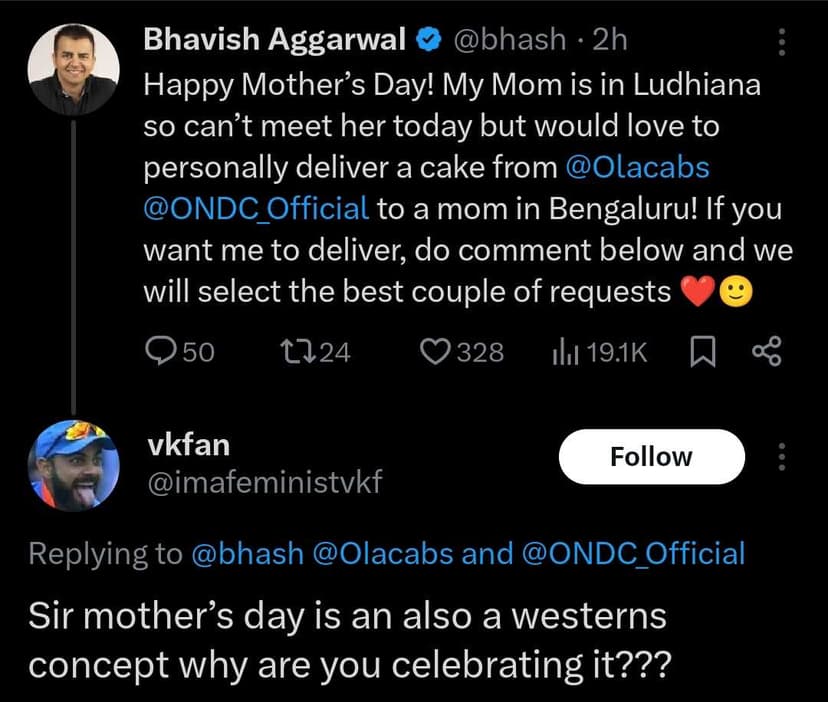
Task: Open Bhavish Aggarwal's profile picture
Action: click(x=74, y=69)
